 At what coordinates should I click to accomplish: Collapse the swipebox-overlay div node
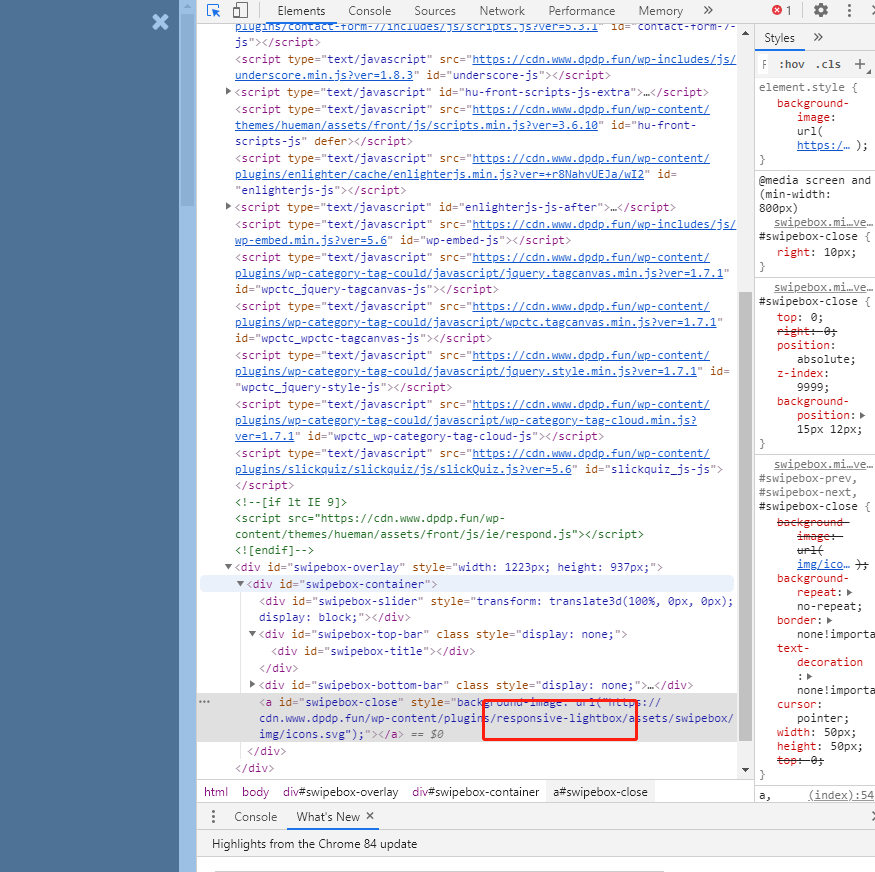click(228, 567)
